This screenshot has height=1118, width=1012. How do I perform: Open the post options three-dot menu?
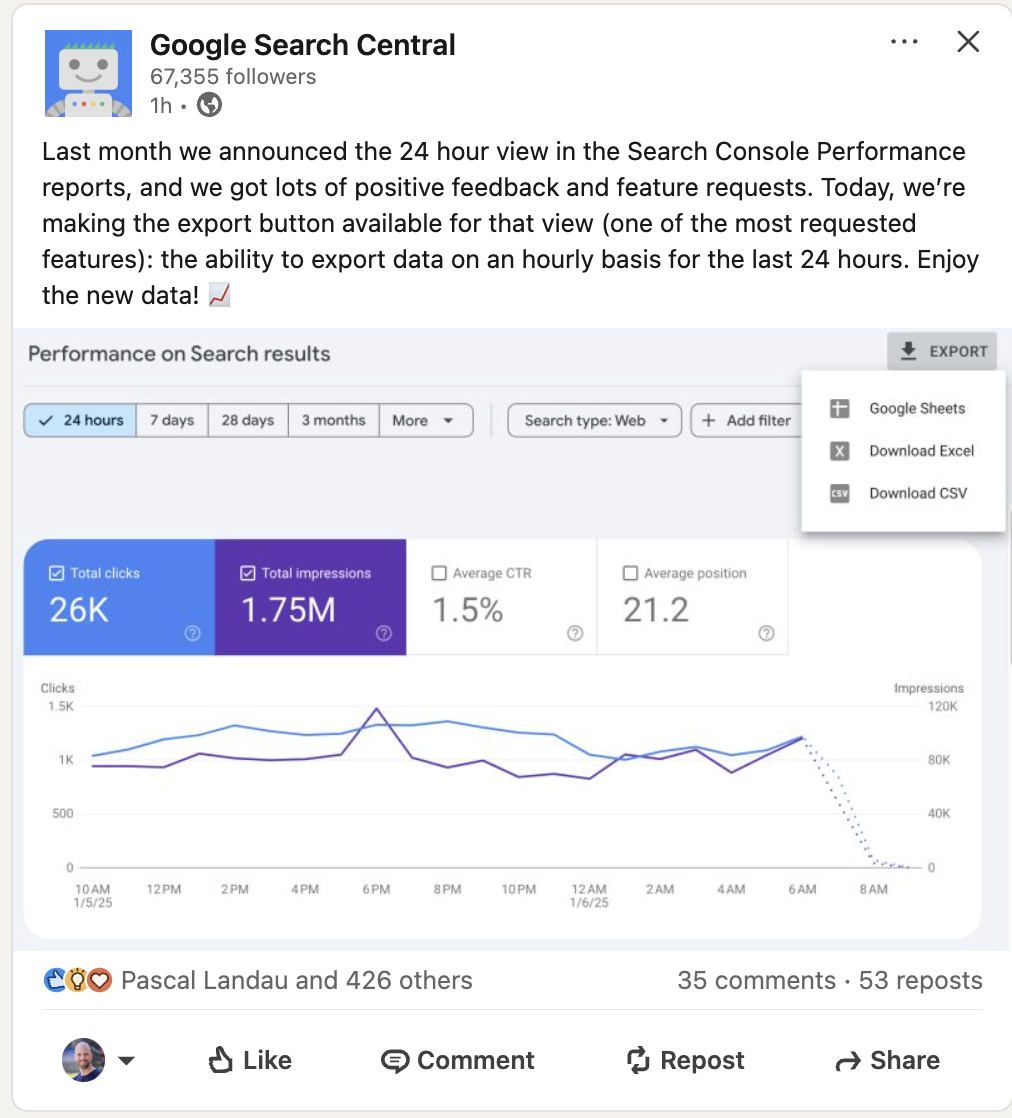[x=903, y=41]
